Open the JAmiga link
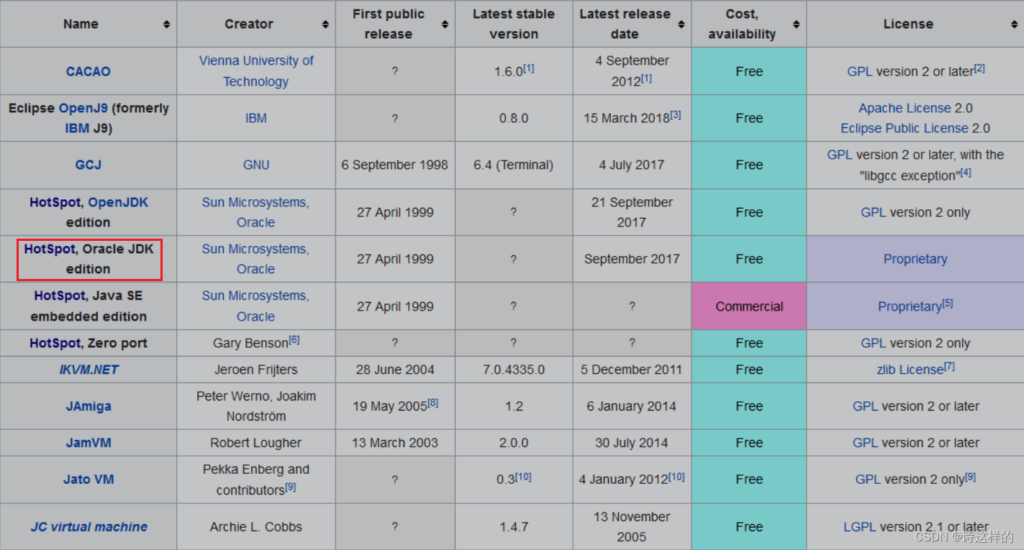The height and width of the screenshot is (550, 1024). click(88, 406)
